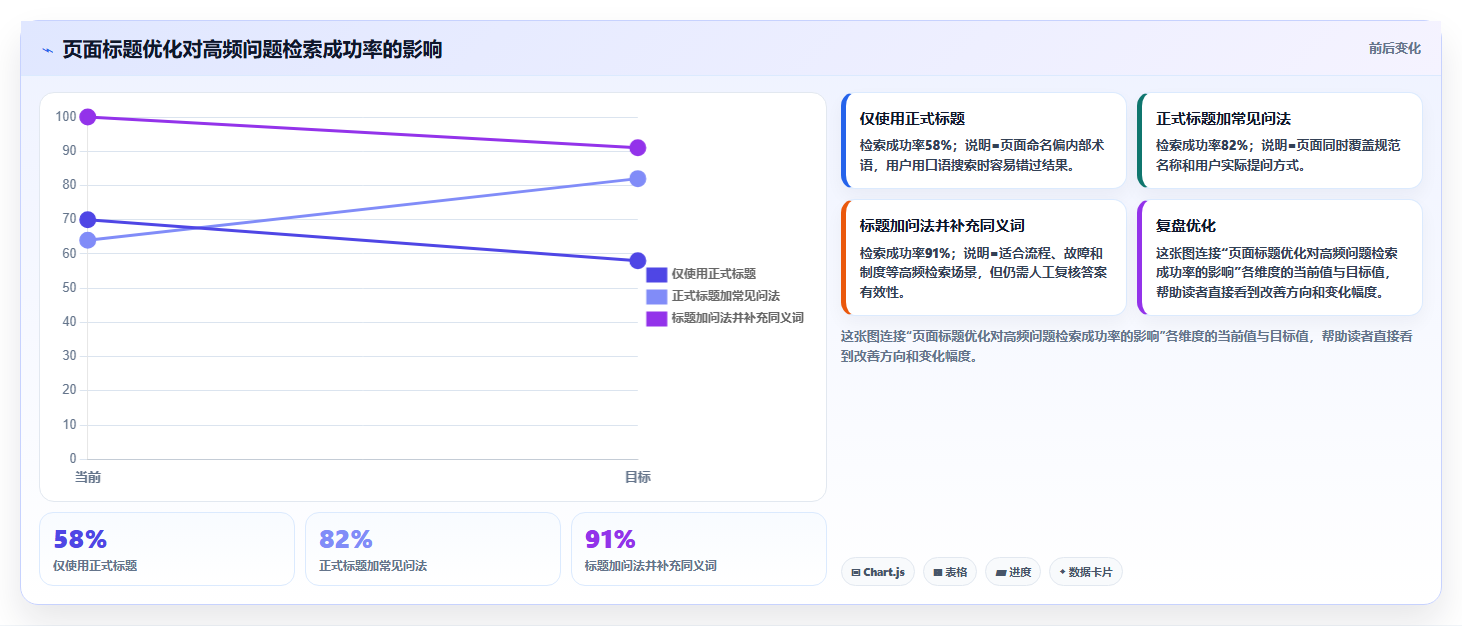This screenshot has height=626, width=1462.
Task: Click the icon in the Chart.js chip
Action: pyautogui.click(x=856, y=573)
